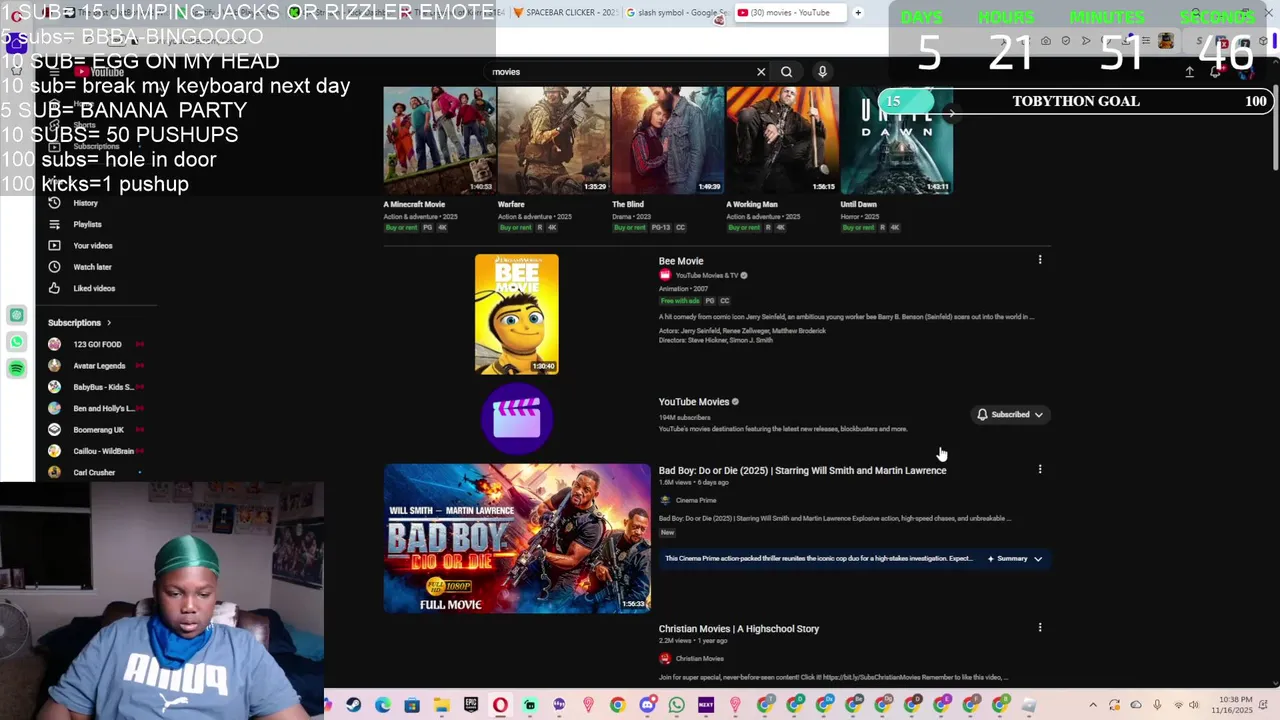Switch to slash symbol Google Search tab
Screen dimensions: 1280x720
(677, 13)
